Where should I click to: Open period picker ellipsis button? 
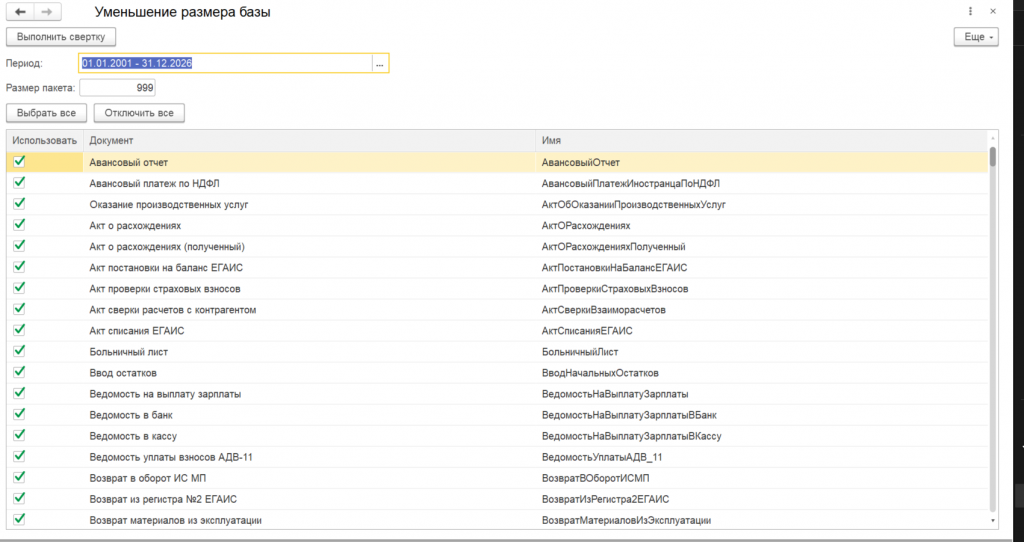pos(379,63)
